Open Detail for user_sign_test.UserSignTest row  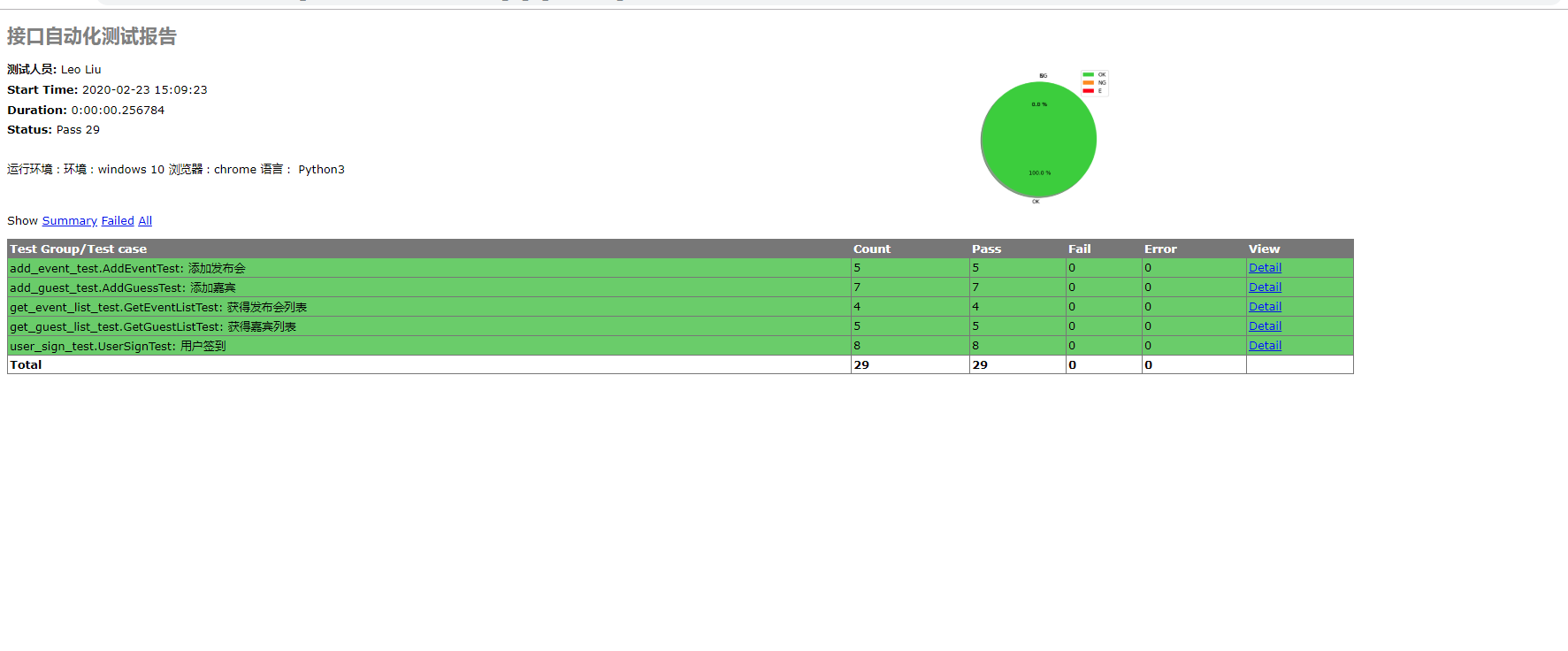[x=1265, y=346]
